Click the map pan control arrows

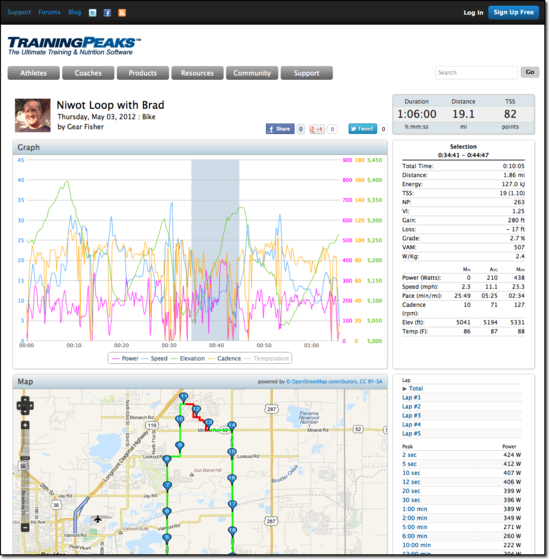point(25,405)
